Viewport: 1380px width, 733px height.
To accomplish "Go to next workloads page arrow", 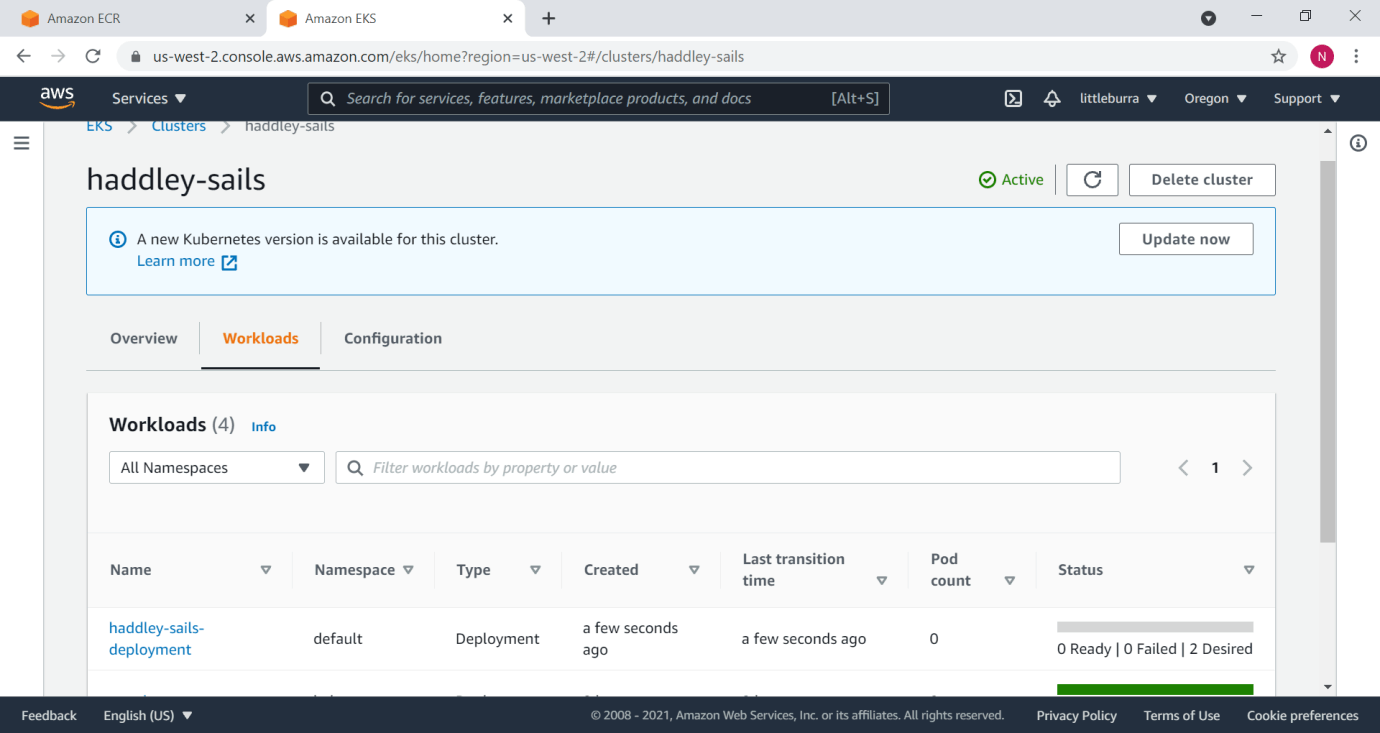I will [x=1247, y=468].
